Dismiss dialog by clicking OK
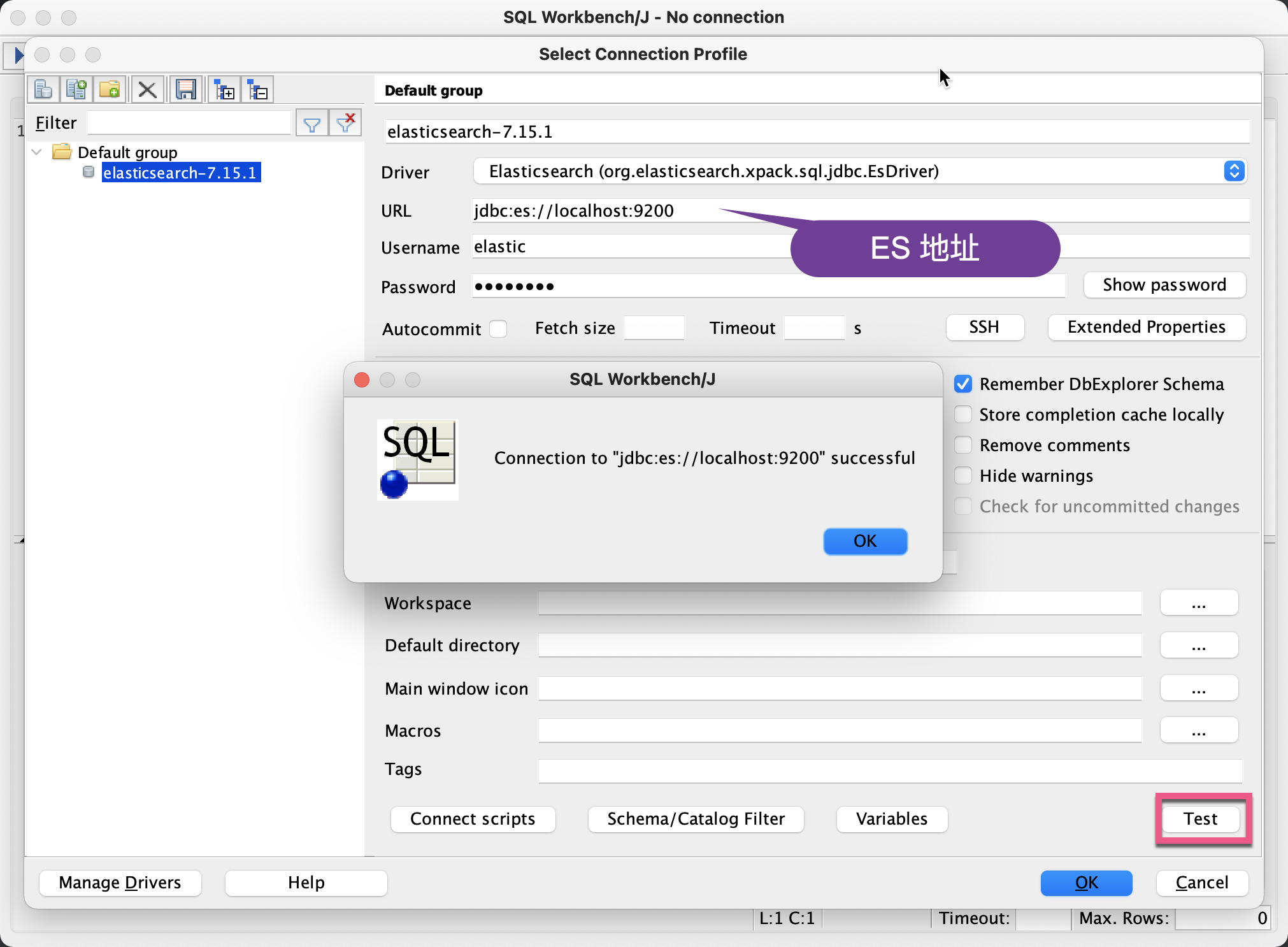Screen dimensions: 1288x947 [864, 541]
